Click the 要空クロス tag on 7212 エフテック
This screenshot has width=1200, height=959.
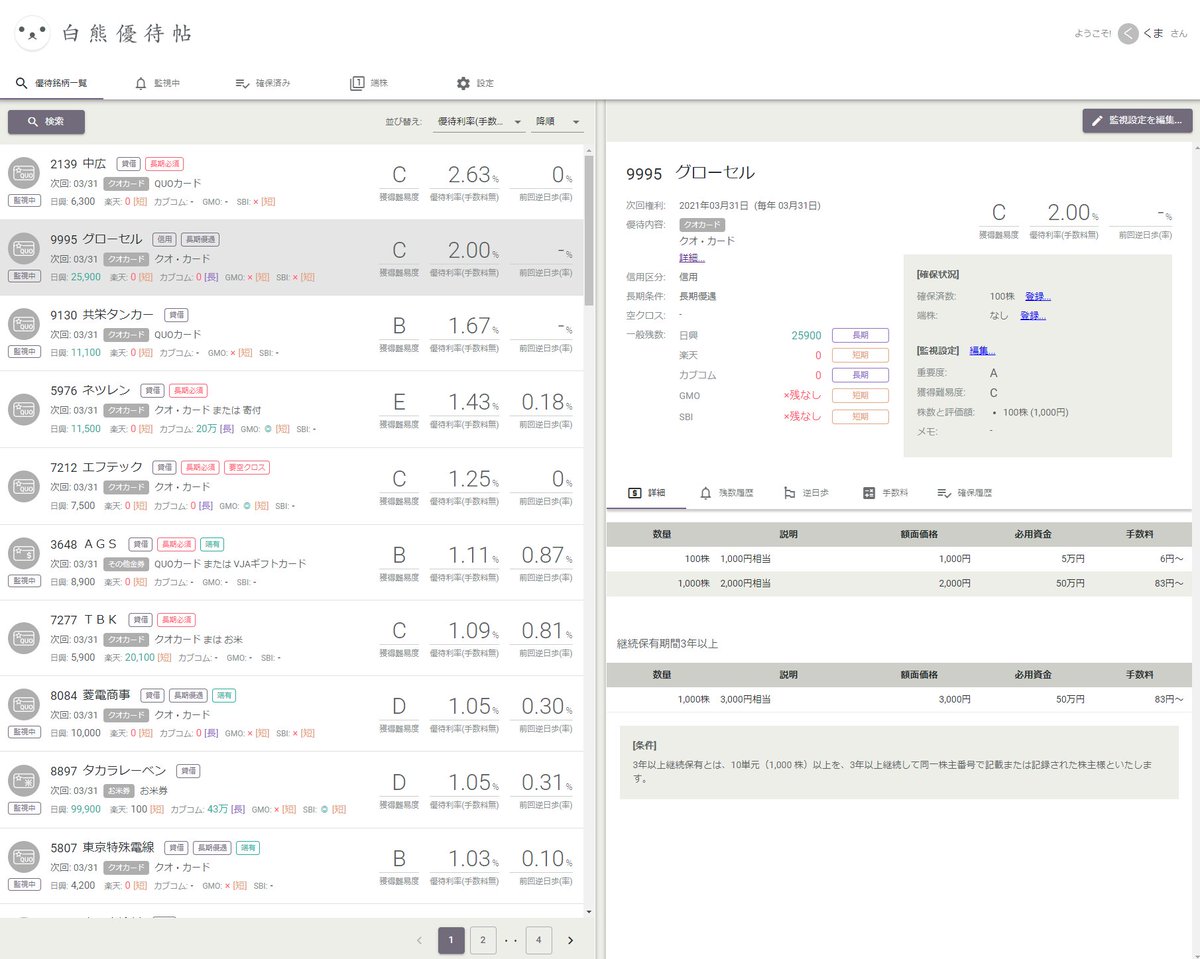point(246,467)
